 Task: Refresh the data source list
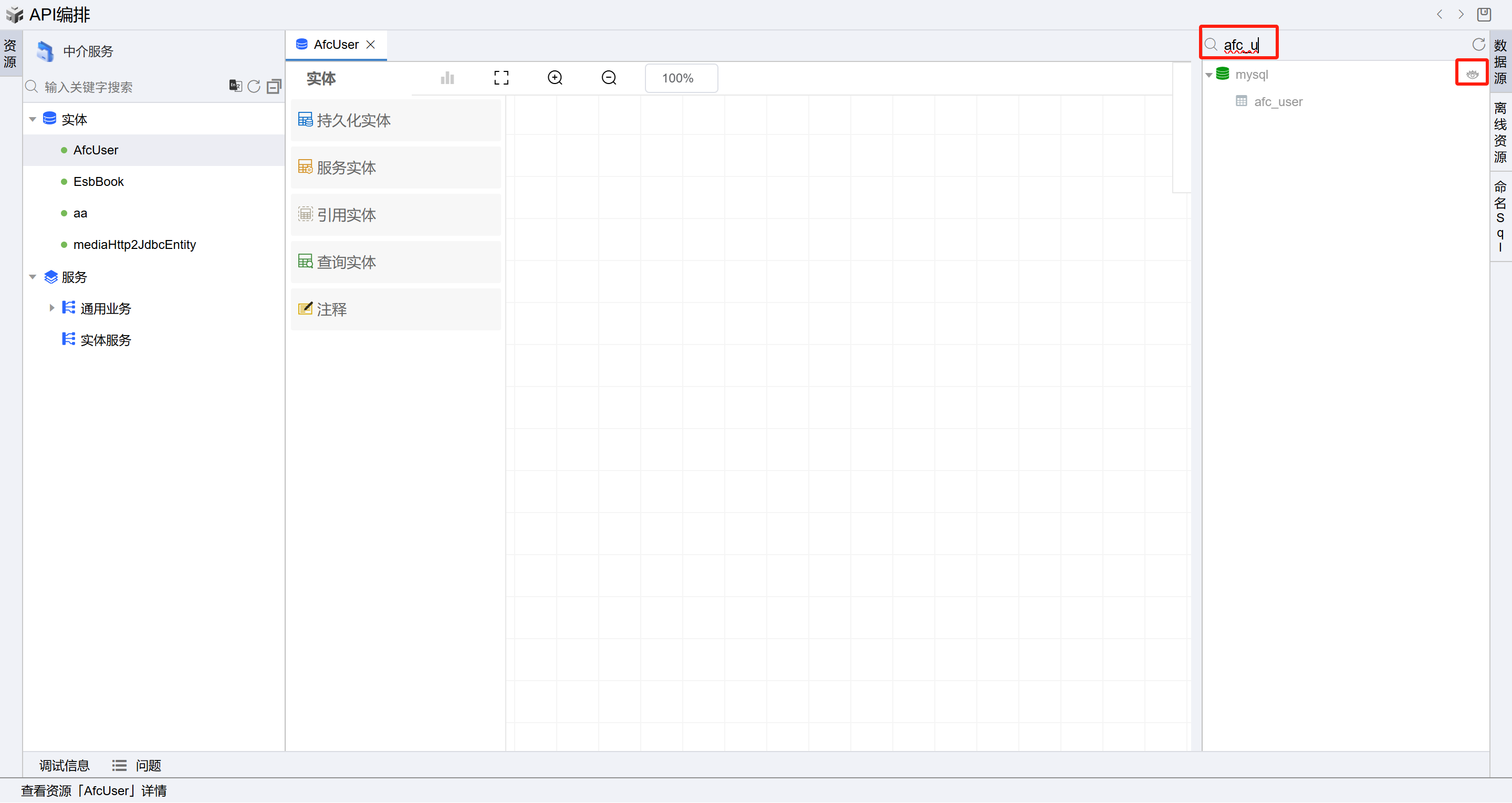coord(1478,45)
